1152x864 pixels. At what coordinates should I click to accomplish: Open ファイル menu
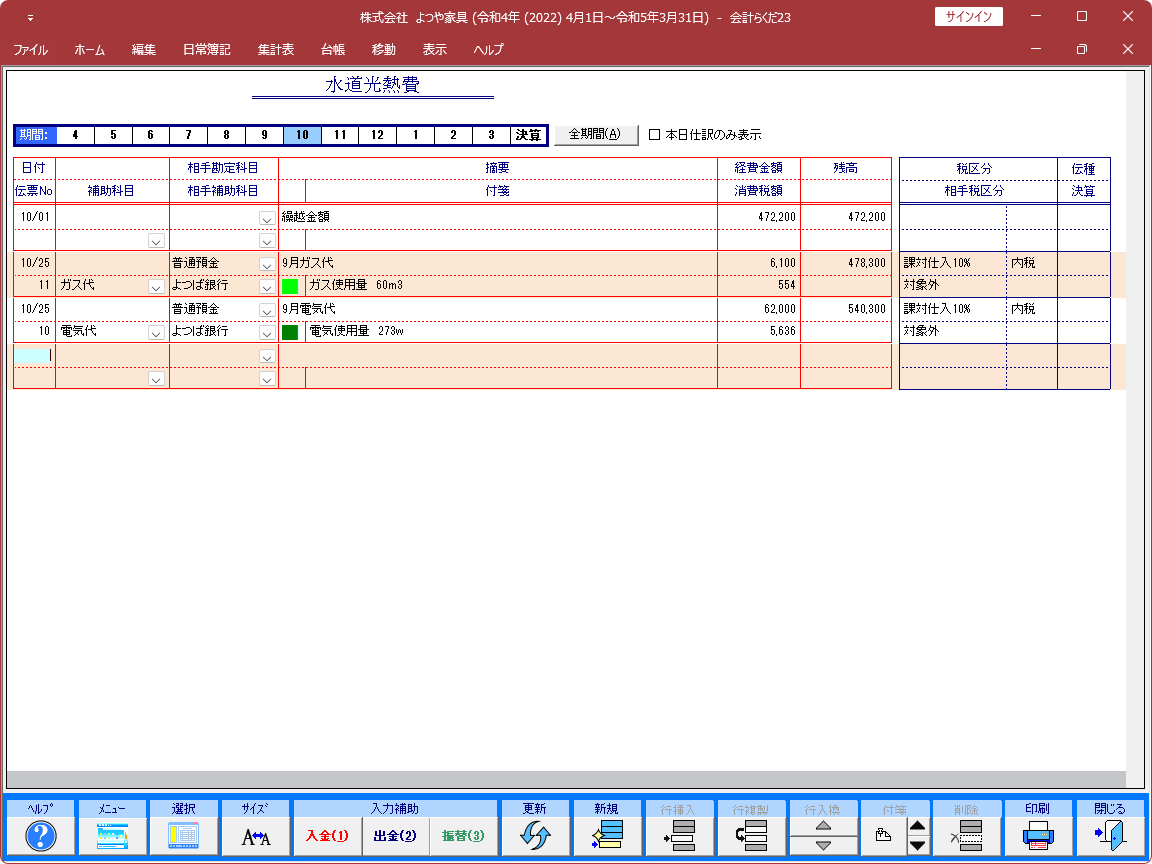31,50
